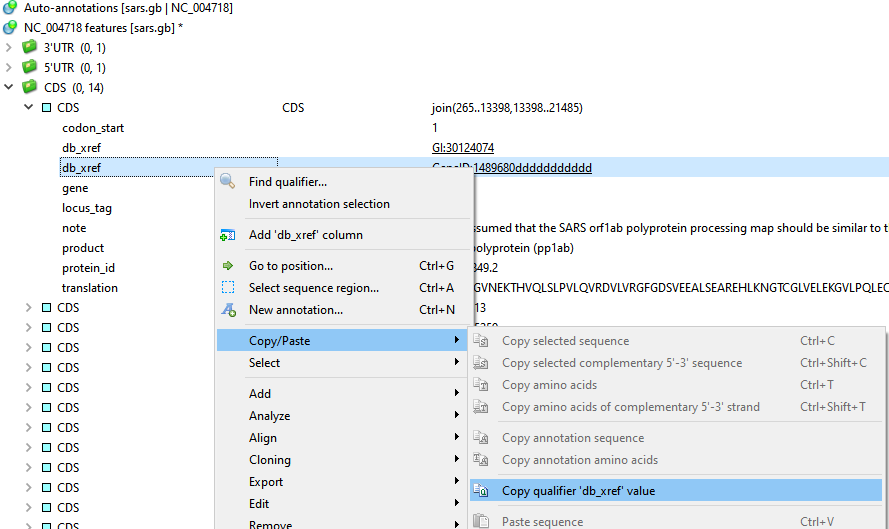
Task: Select the protein_id qualifier row
Action: pyautogui.click(x=88, y=268)
